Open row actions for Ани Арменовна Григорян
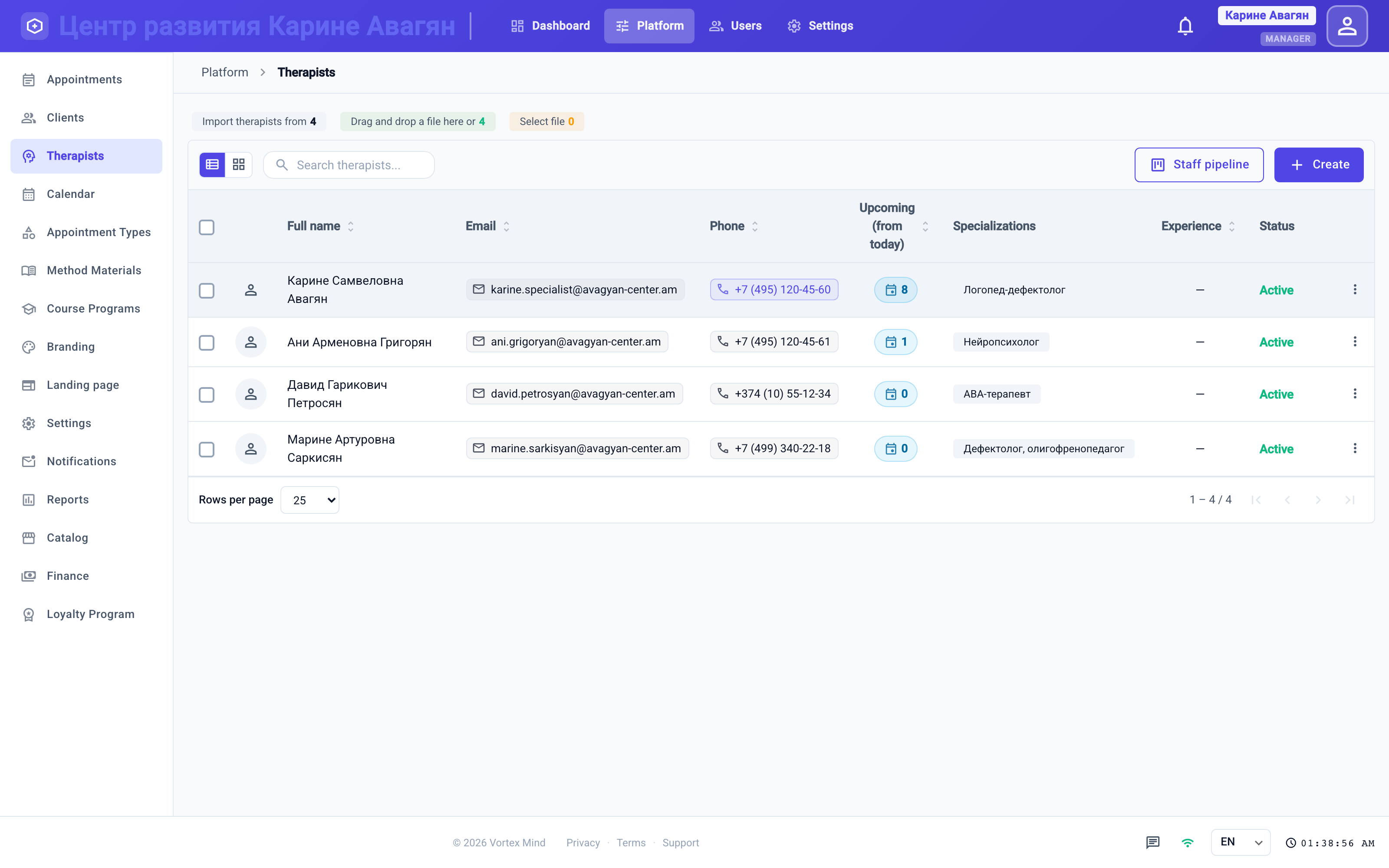 click(x=1355, y=342)
